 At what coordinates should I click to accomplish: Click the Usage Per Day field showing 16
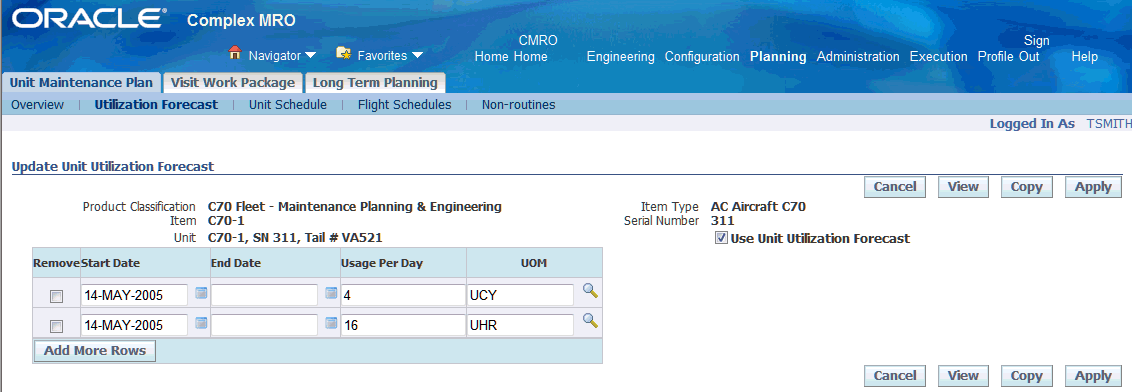point(403,325)
